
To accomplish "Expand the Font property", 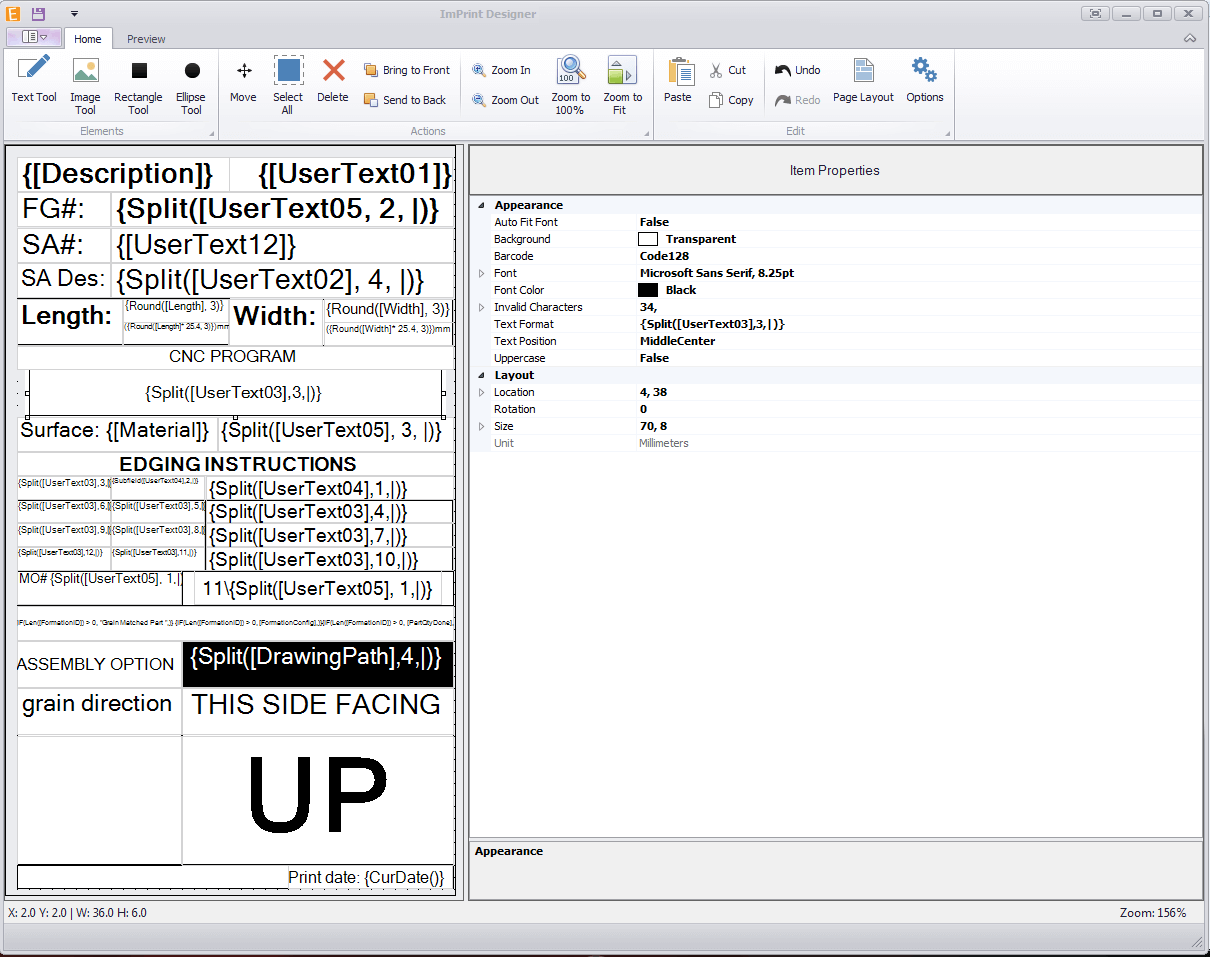I will click(x=481, y=273).
